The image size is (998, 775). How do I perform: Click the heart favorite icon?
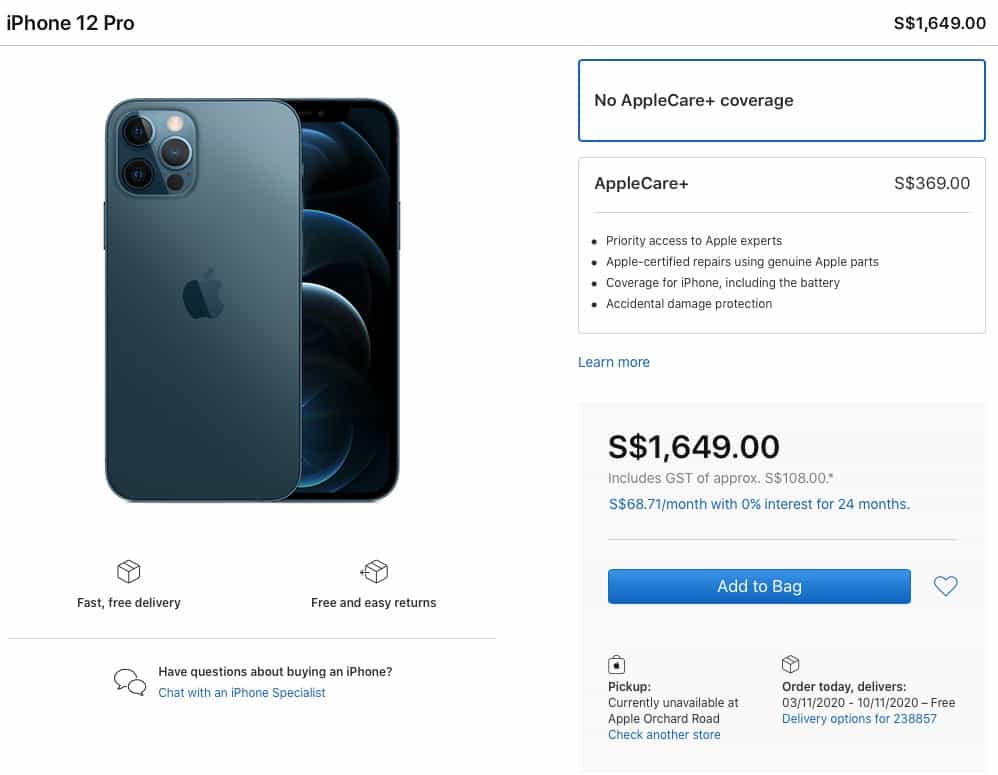pyautogui.click(x=945, y=586)
